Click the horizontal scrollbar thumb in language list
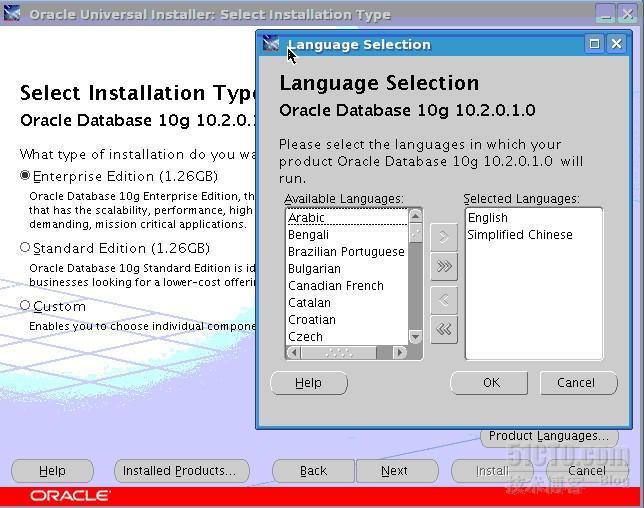The width and height of the screenshot is (644, 508). (338, 352)
